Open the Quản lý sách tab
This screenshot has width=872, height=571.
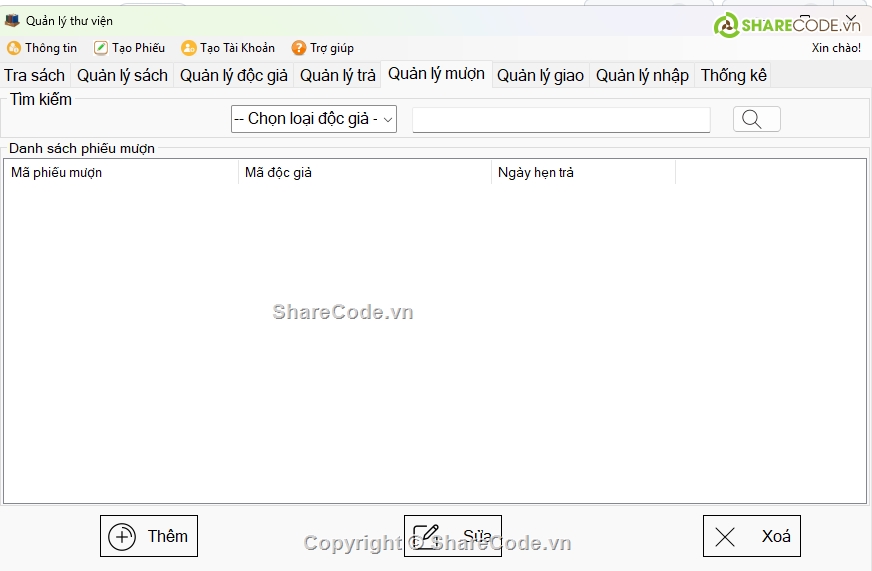pos(122,76)
